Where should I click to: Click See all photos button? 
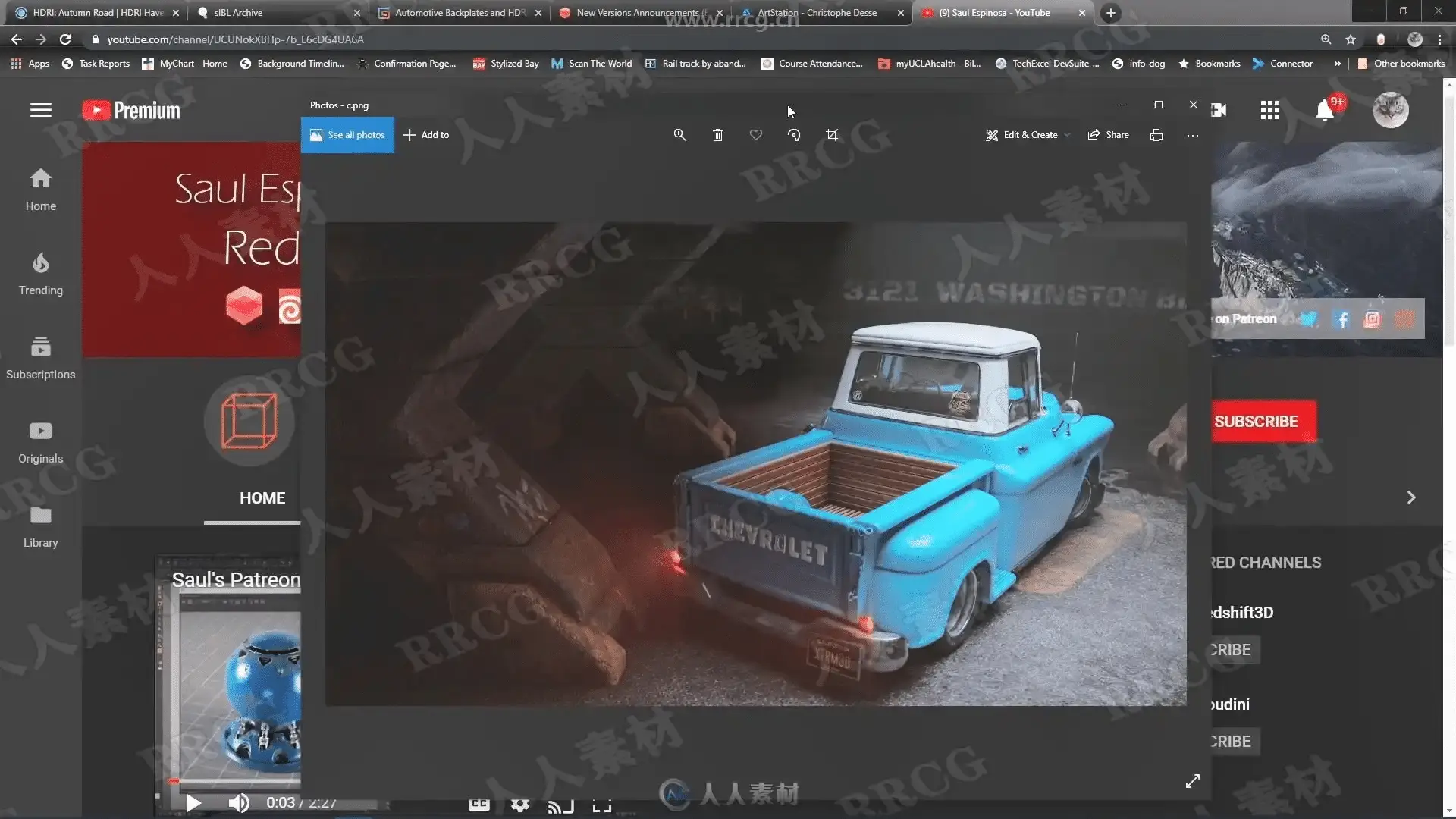coord(347,135)
